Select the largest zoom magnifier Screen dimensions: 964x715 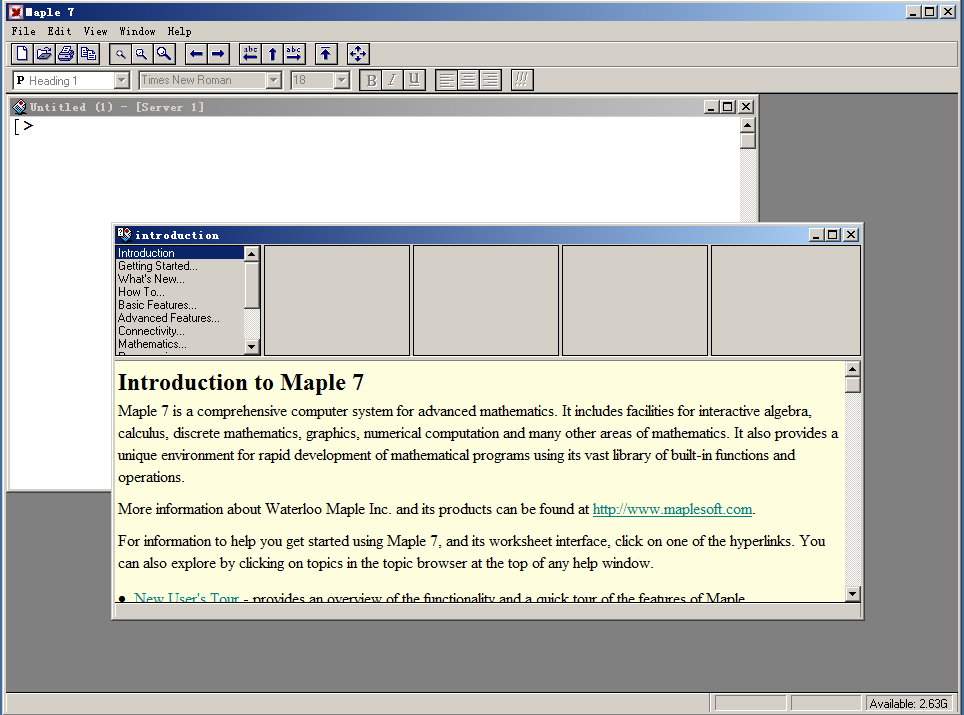164,54
